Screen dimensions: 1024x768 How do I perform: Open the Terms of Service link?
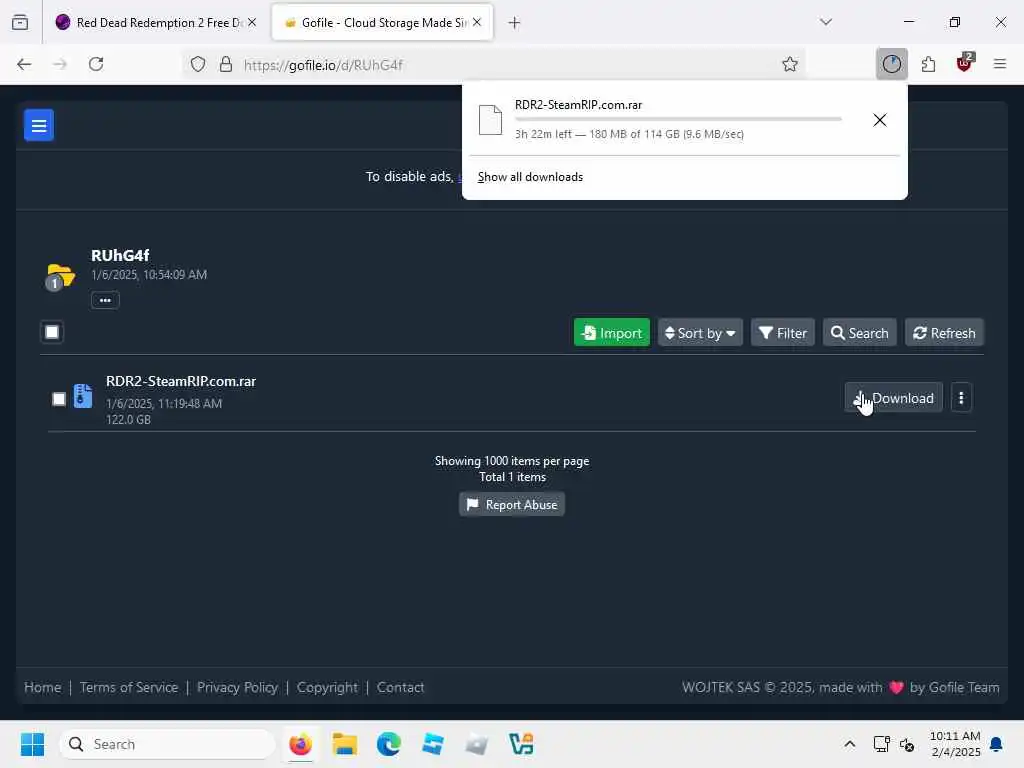(x=129, y=688)
